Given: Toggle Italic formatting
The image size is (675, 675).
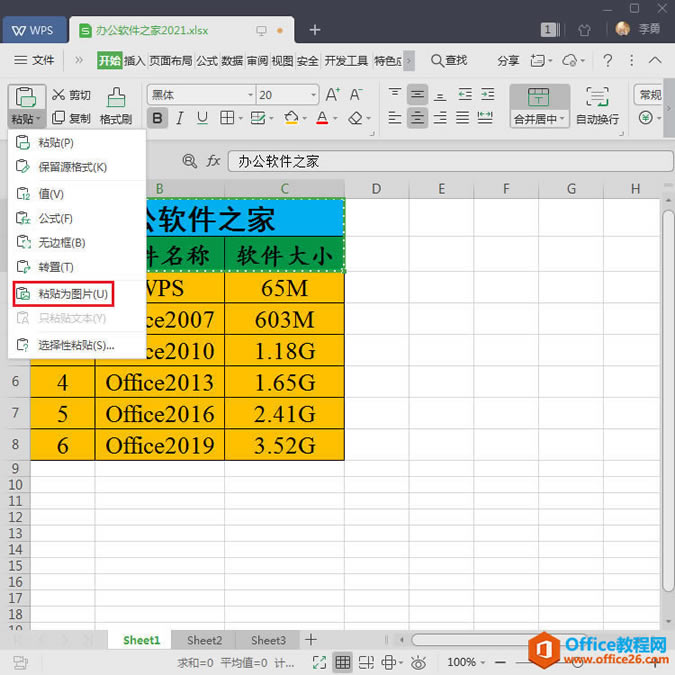Looking at the screenshot, I should click(x=180, y=118).
